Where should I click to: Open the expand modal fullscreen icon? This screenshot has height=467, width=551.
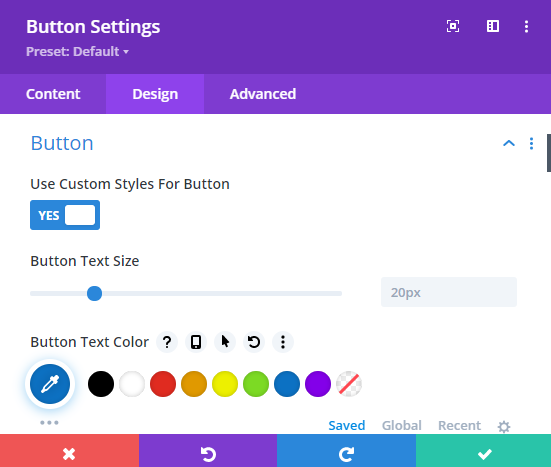(x=453, y=26)
